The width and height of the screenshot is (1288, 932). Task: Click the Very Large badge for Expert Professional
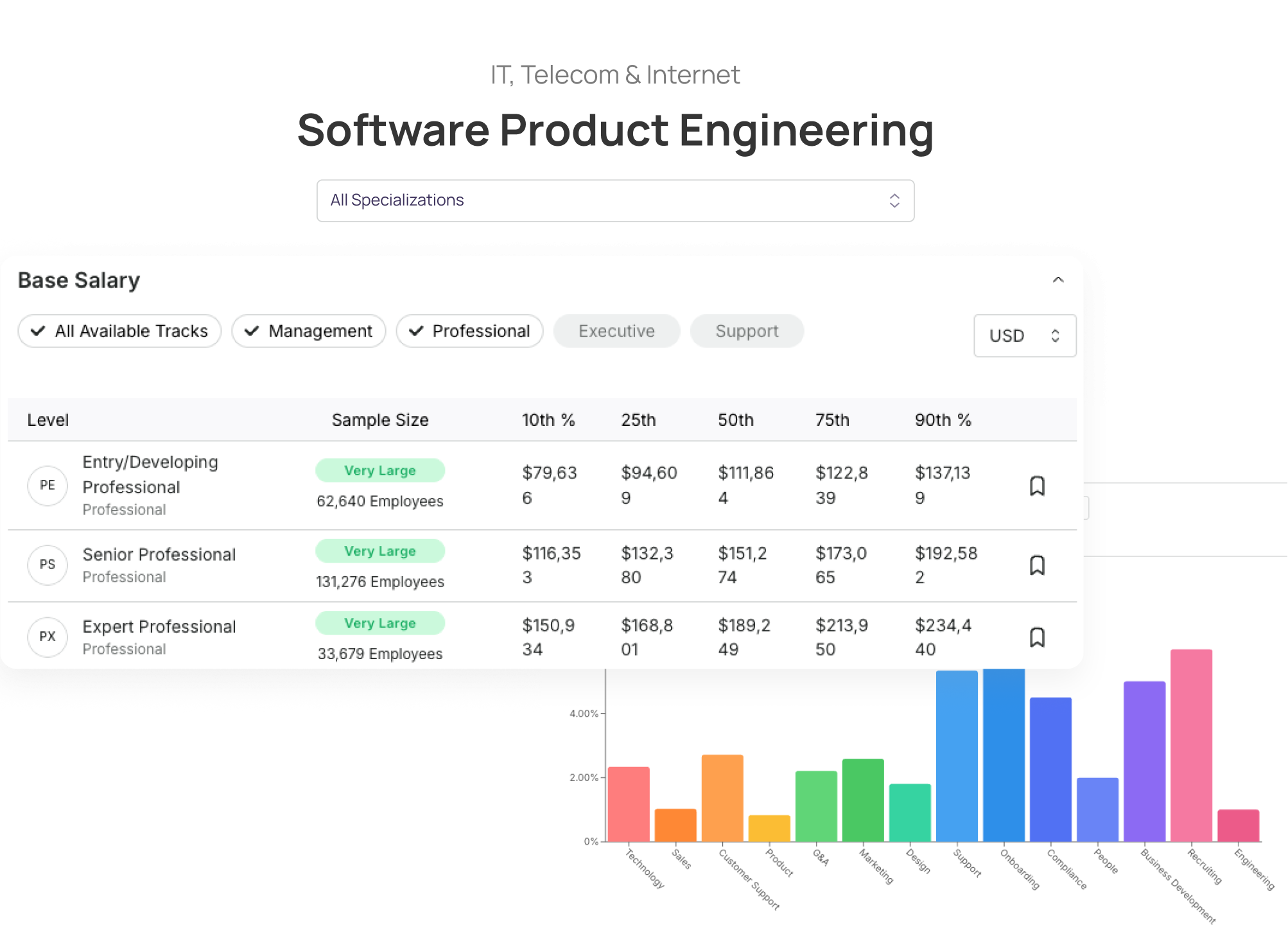[379, 623]
